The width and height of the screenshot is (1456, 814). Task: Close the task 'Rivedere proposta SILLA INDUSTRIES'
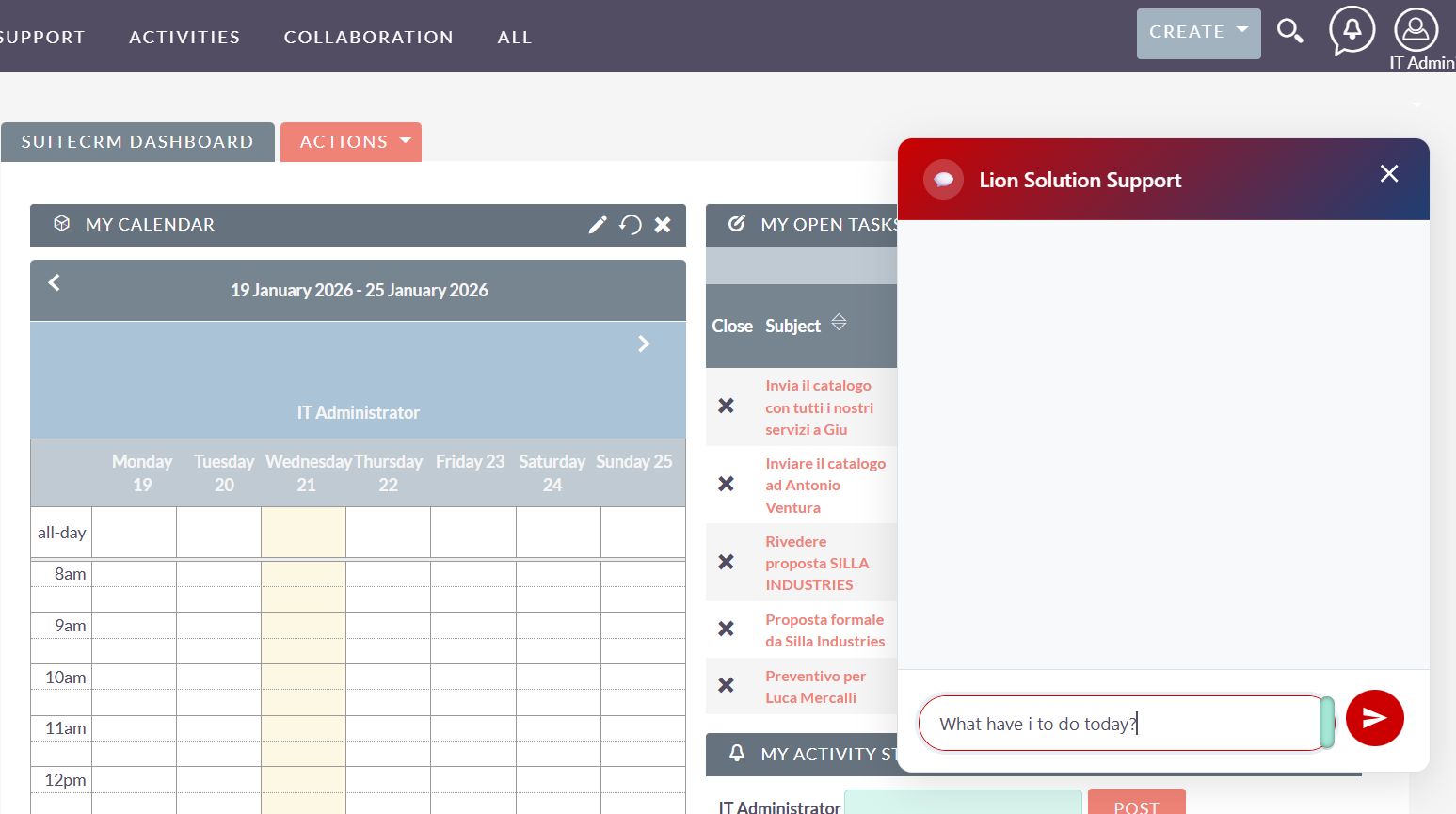726,562
